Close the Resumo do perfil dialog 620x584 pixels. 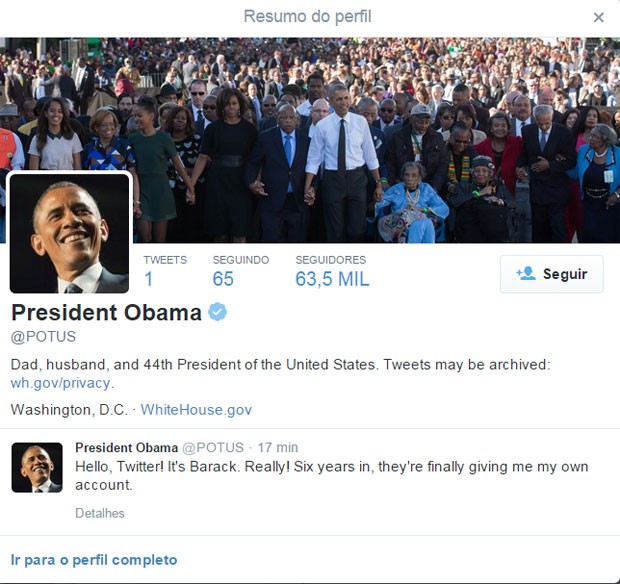coord(599,17)
